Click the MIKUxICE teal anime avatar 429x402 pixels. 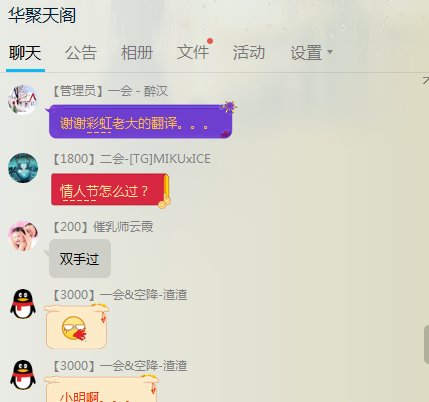23,168
